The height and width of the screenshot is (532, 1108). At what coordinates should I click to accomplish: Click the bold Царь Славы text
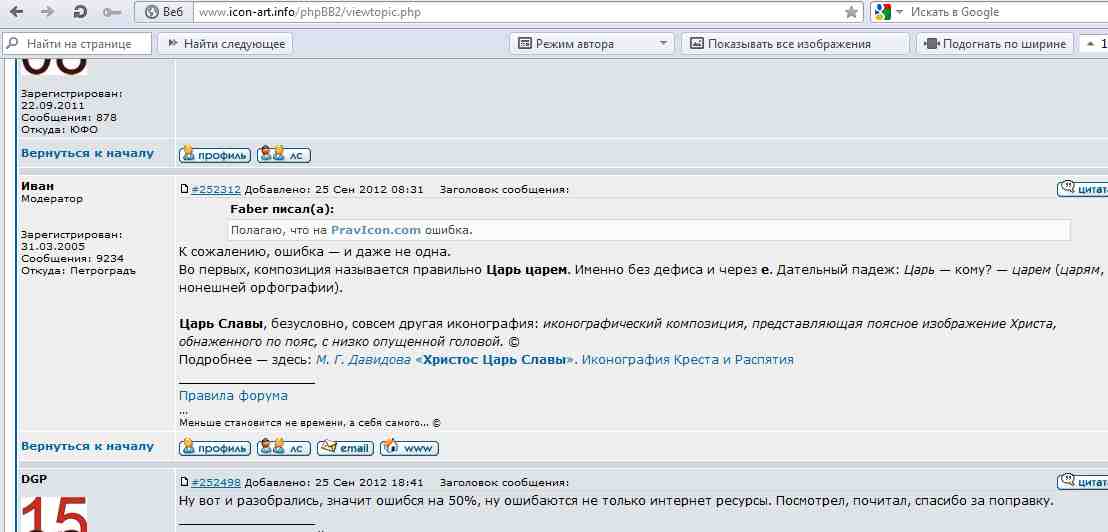click(223, 324)
